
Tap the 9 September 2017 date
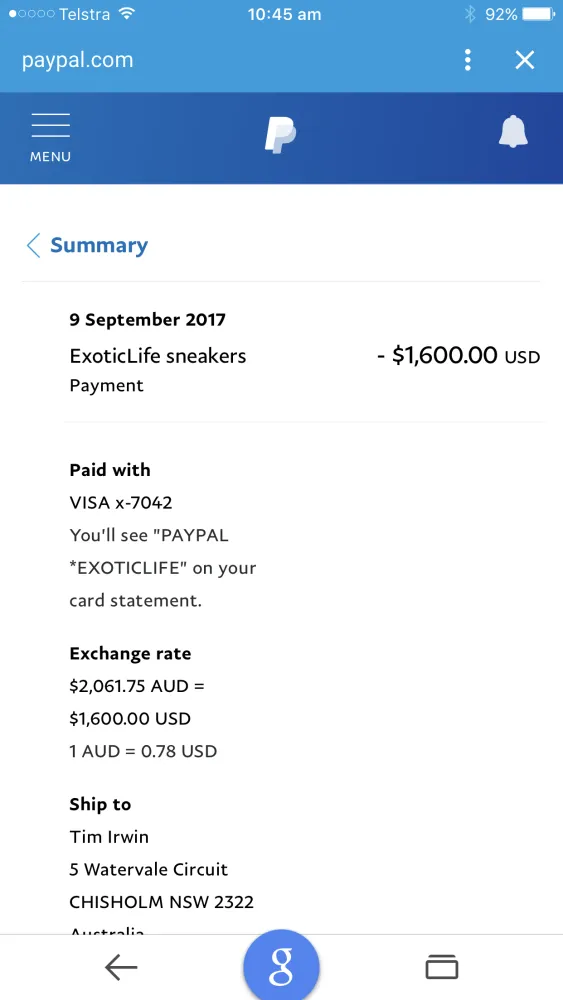(147, 319)
